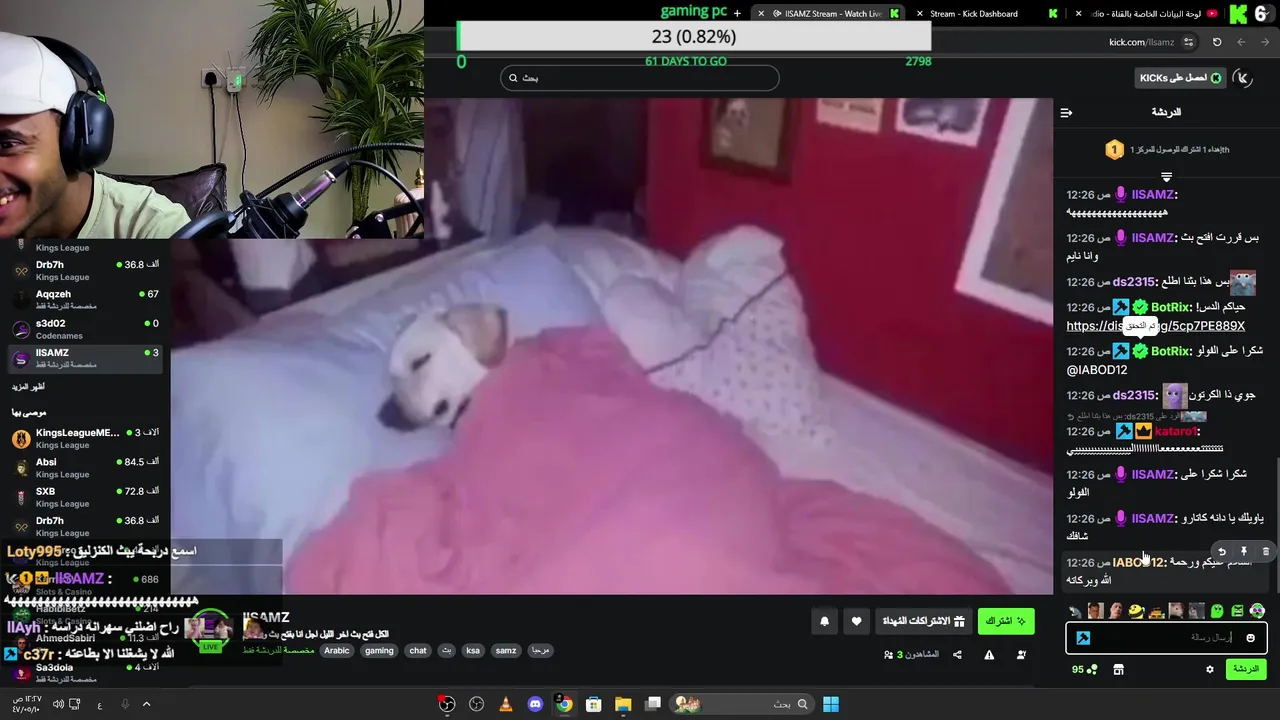The height and width of the screenshot is (720, 1280).
Task: Open the Discord invite link in chat
Action: tap(1155, 326)
